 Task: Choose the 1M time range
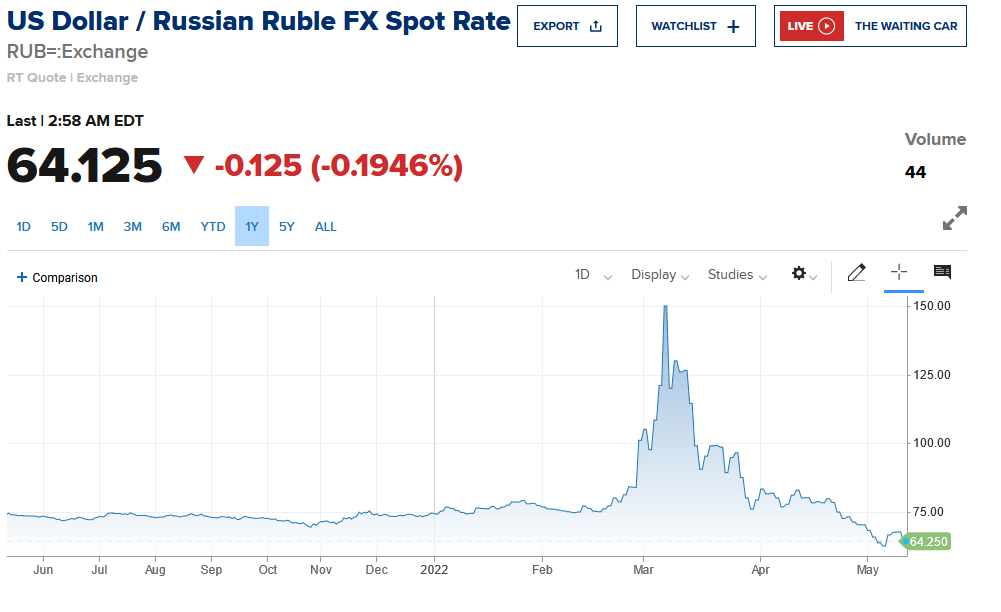[x=96, y=227]
